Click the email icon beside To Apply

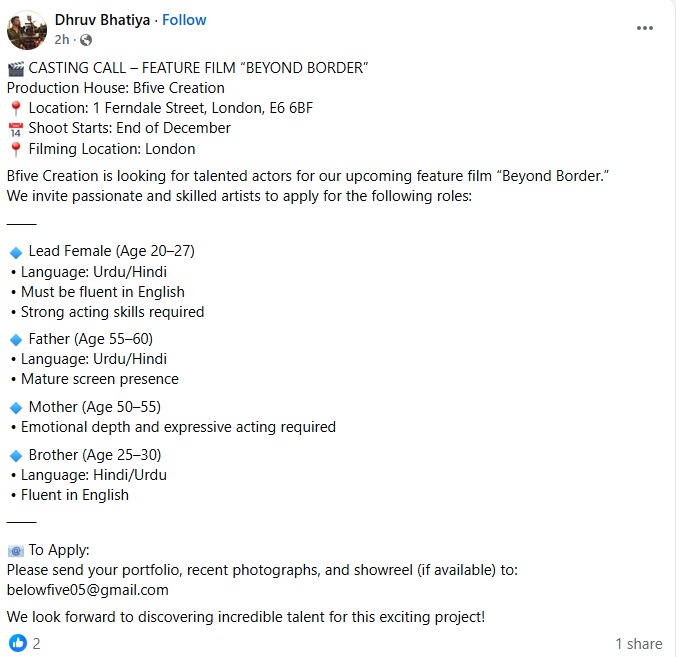15,551
